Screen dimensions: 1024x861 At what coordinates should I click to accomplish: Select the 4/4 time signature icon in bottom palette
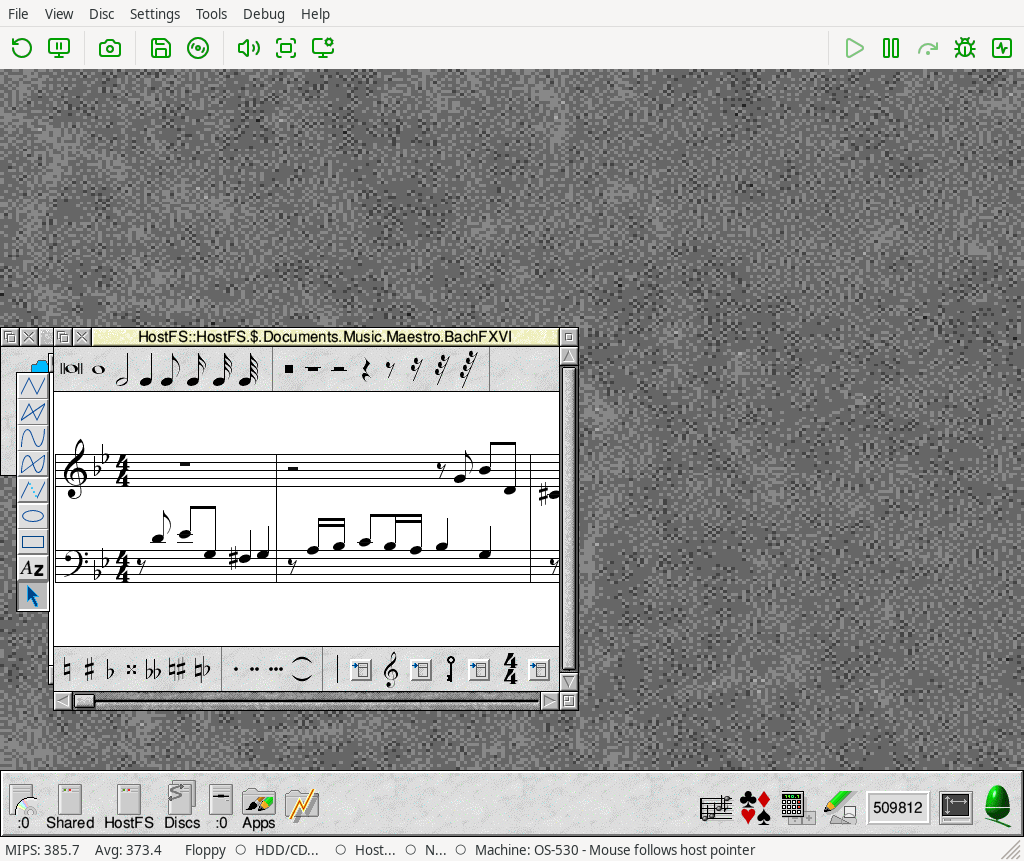[x=511, y=670]
